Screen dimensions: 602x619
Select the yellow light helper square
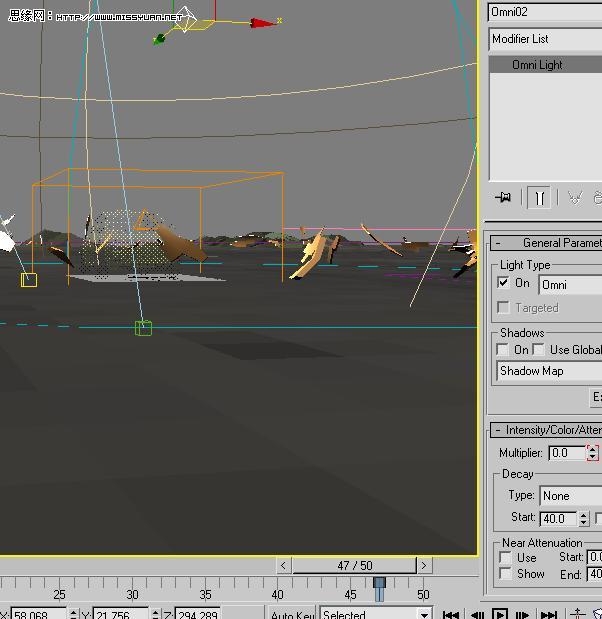pos(29,280)
